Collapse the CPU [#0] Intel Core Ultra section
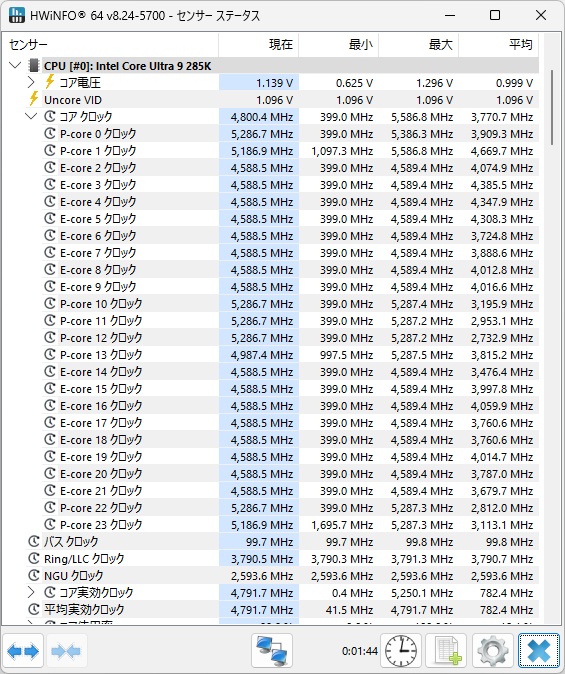Viewport: 565px width, 674px height. (15, 65)
